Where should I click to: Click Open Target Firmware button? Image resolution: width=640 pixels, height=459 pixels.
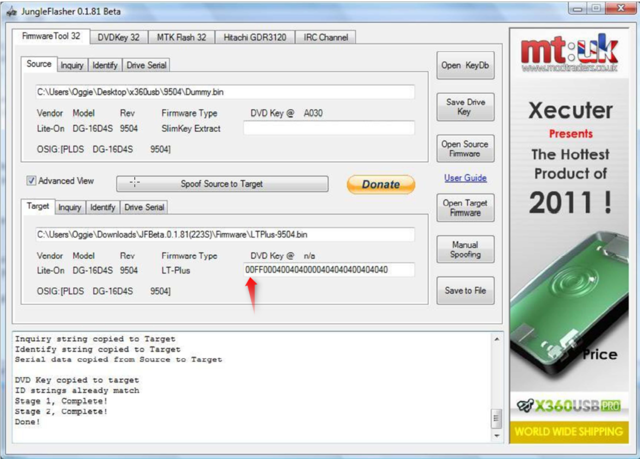click(x=465, y=208)
